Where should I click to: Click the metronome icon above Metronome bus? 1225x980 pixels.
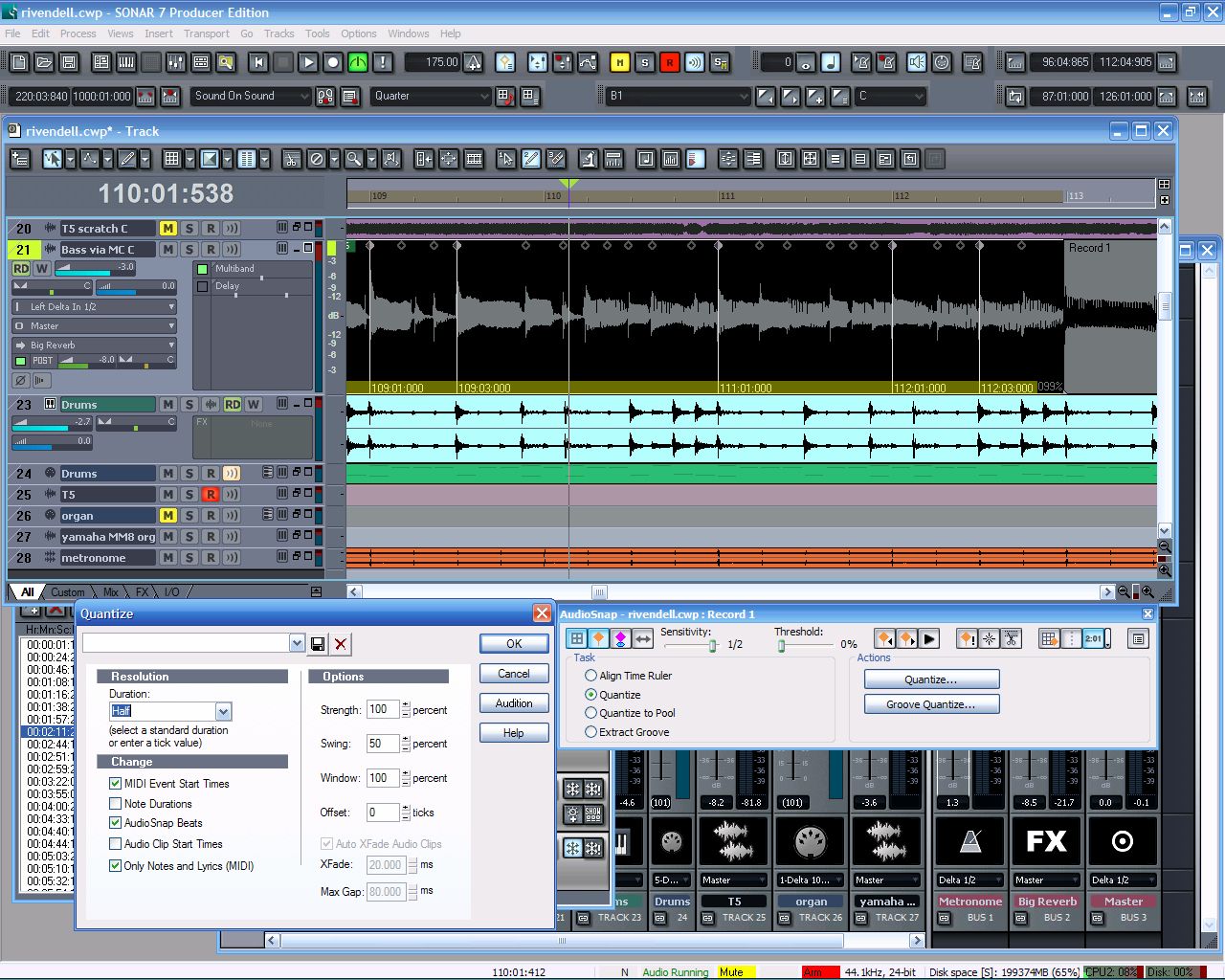[x=970, y=841]
